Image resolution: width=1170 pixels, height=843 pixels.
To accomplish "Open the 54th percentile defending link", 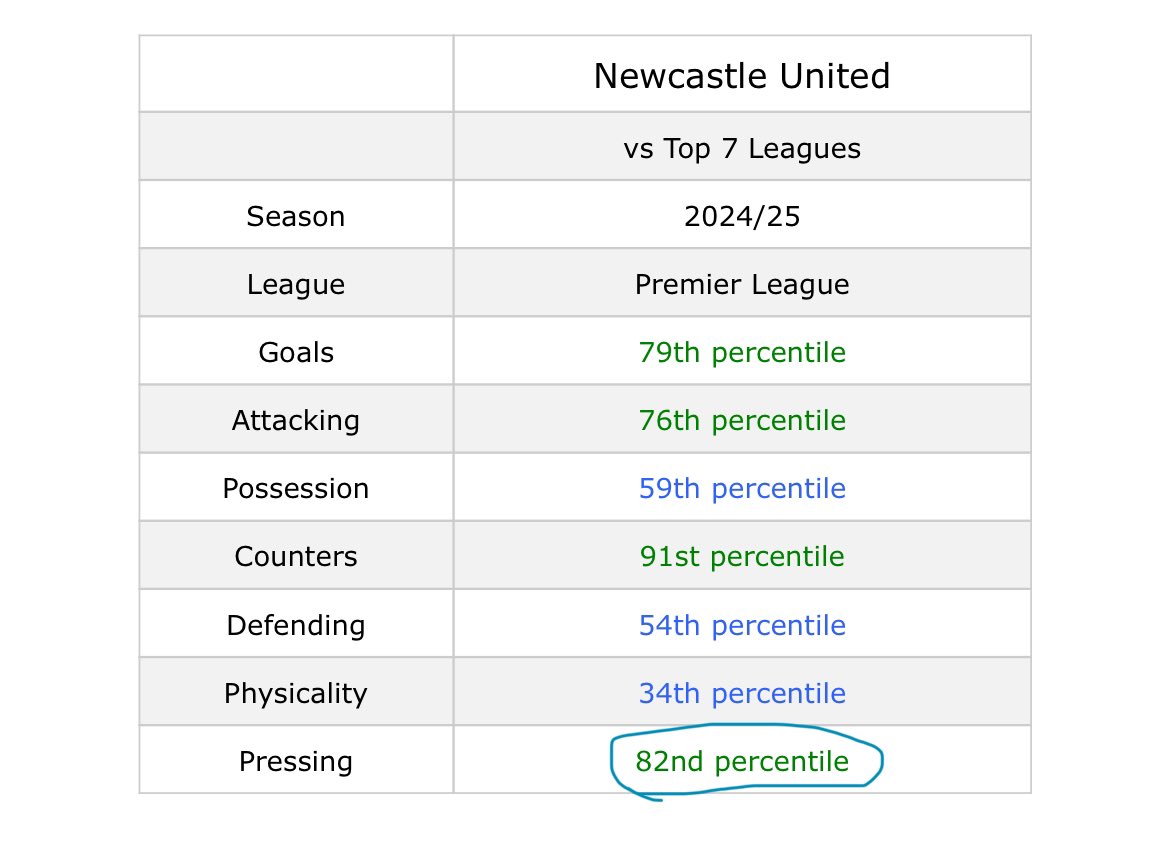I will 742,625.
